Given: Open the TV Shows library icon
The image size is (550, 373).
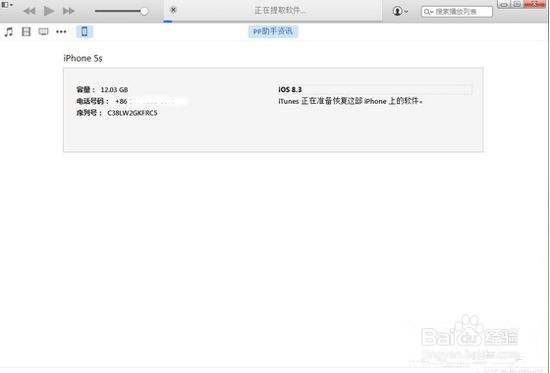Looking at the screenshot, I should pos(43,32).
